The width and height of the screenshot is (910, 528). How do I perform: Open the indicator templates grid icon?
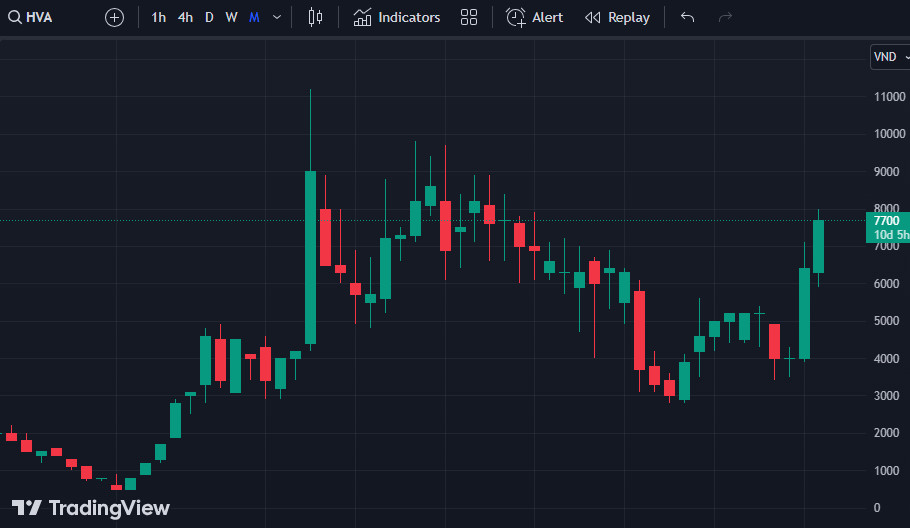[x=469, y=17]
